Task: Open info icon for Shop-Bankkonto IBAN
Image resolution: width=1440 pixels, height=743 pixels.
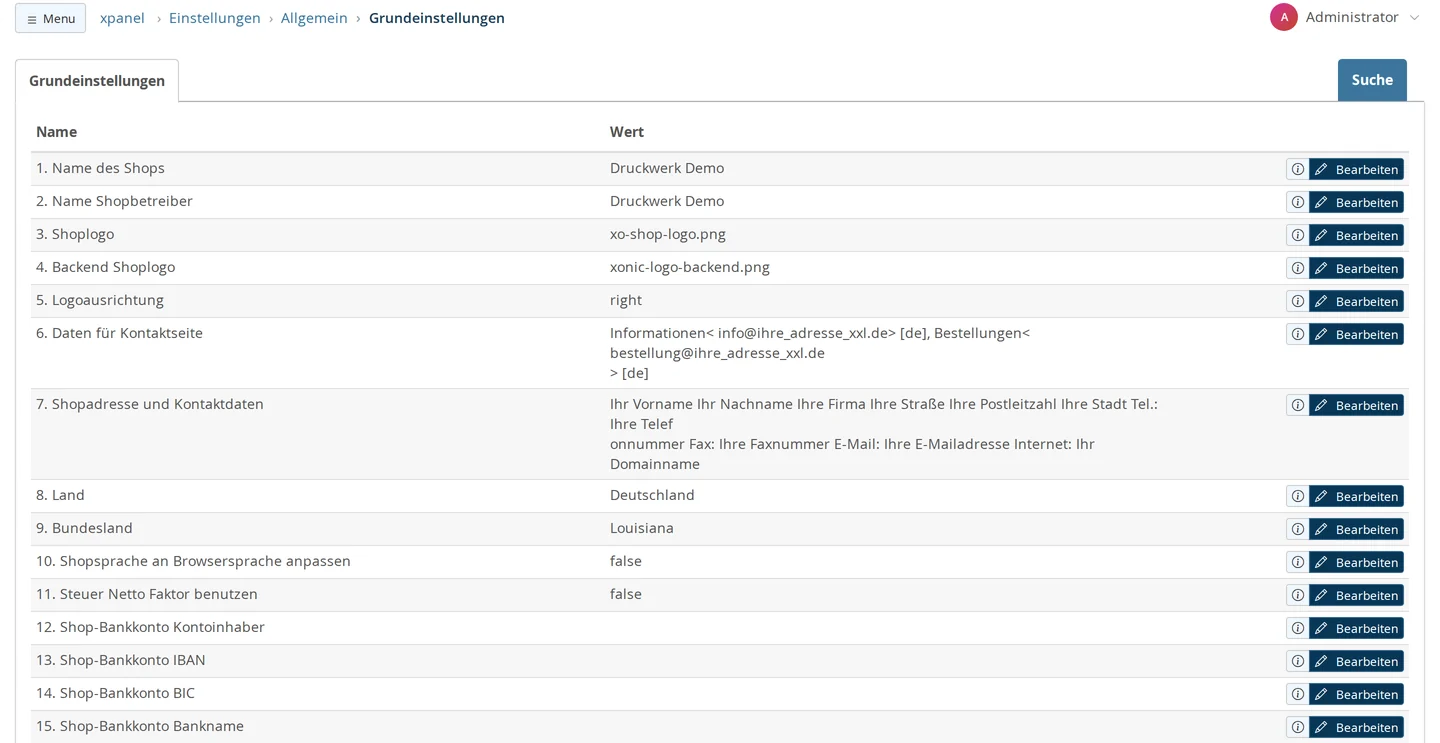Action: [x=1297, y=661]
